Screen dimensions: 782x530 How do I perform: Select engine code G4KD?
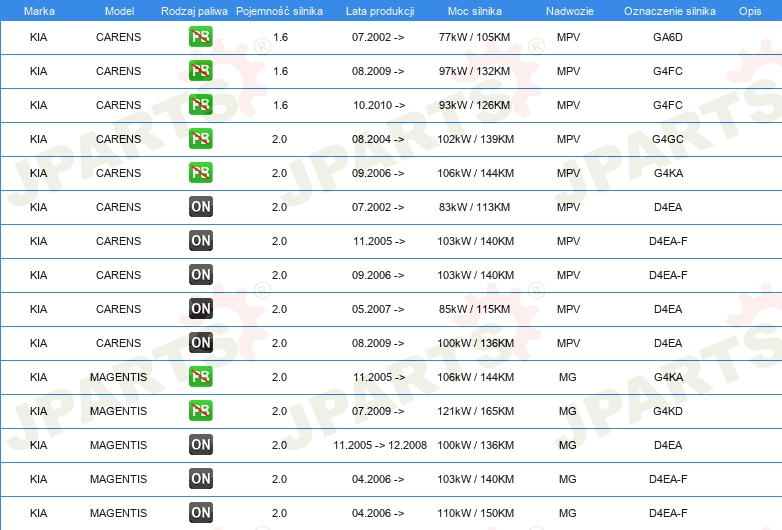668,411
